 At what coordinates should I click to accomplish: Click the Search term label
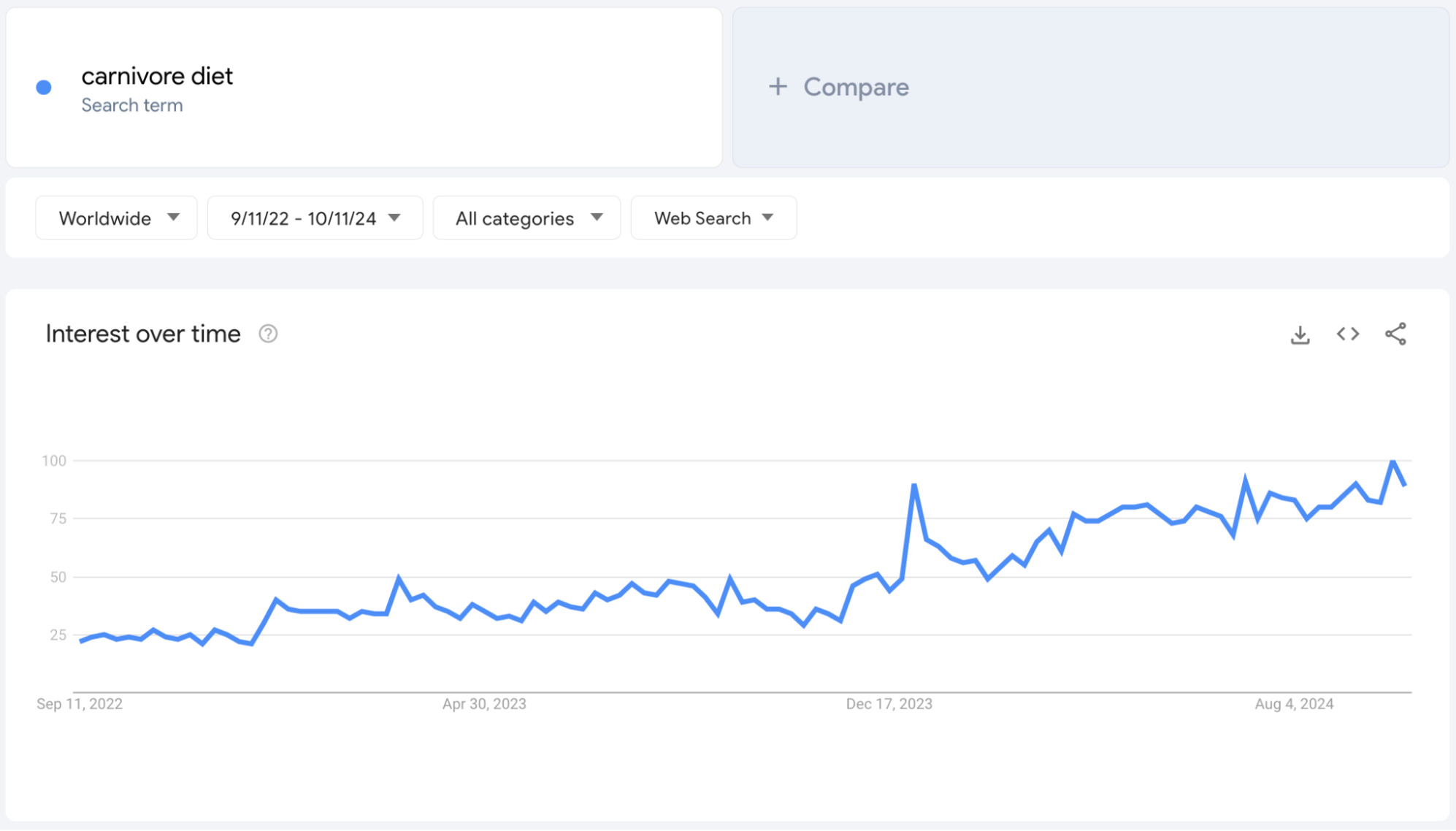(x=132, y=105)
